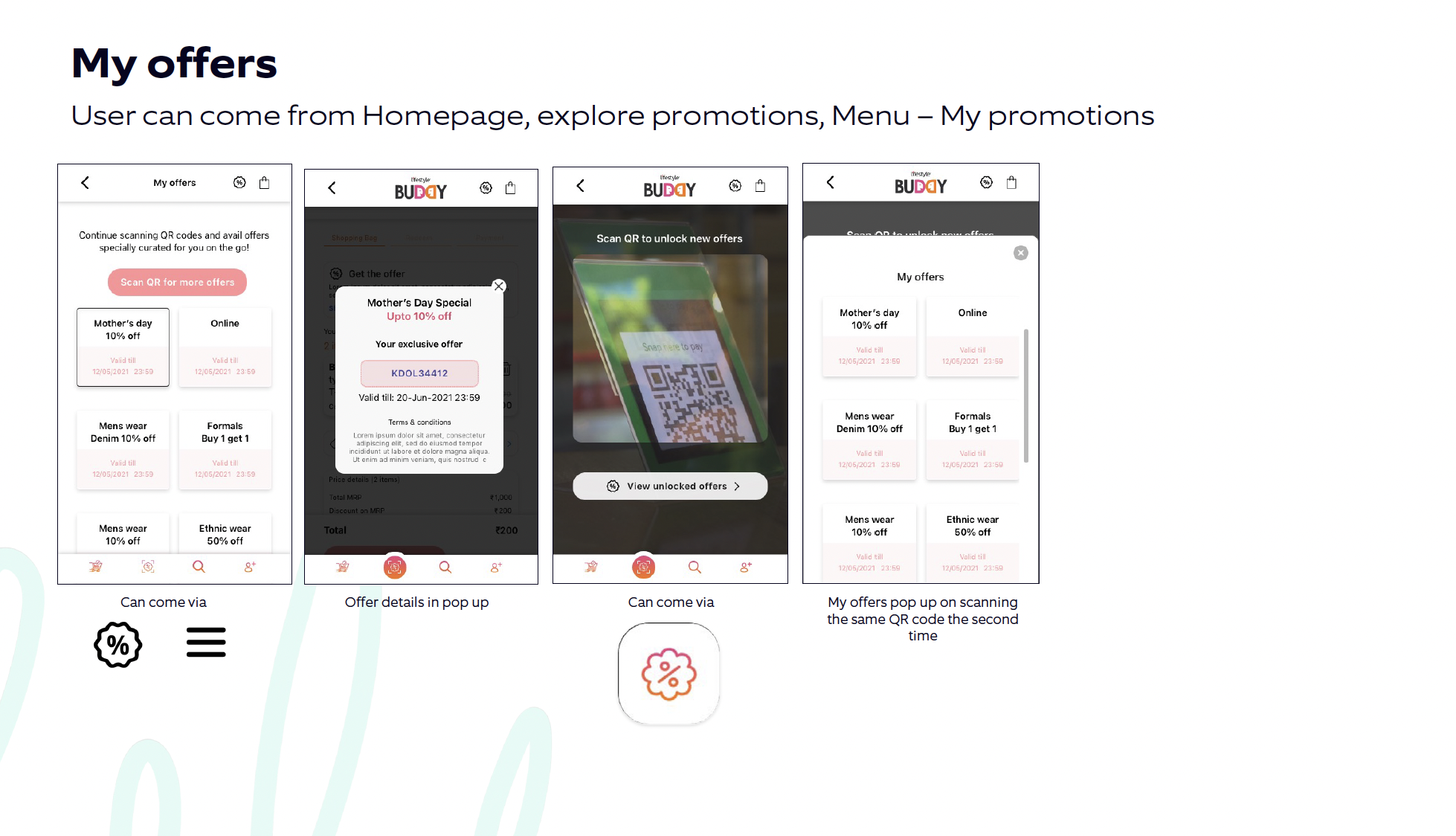This screenshot has height=836, width=1456.
Task: Tap Scan QR for more offers button
Action: tap(177, 282)
